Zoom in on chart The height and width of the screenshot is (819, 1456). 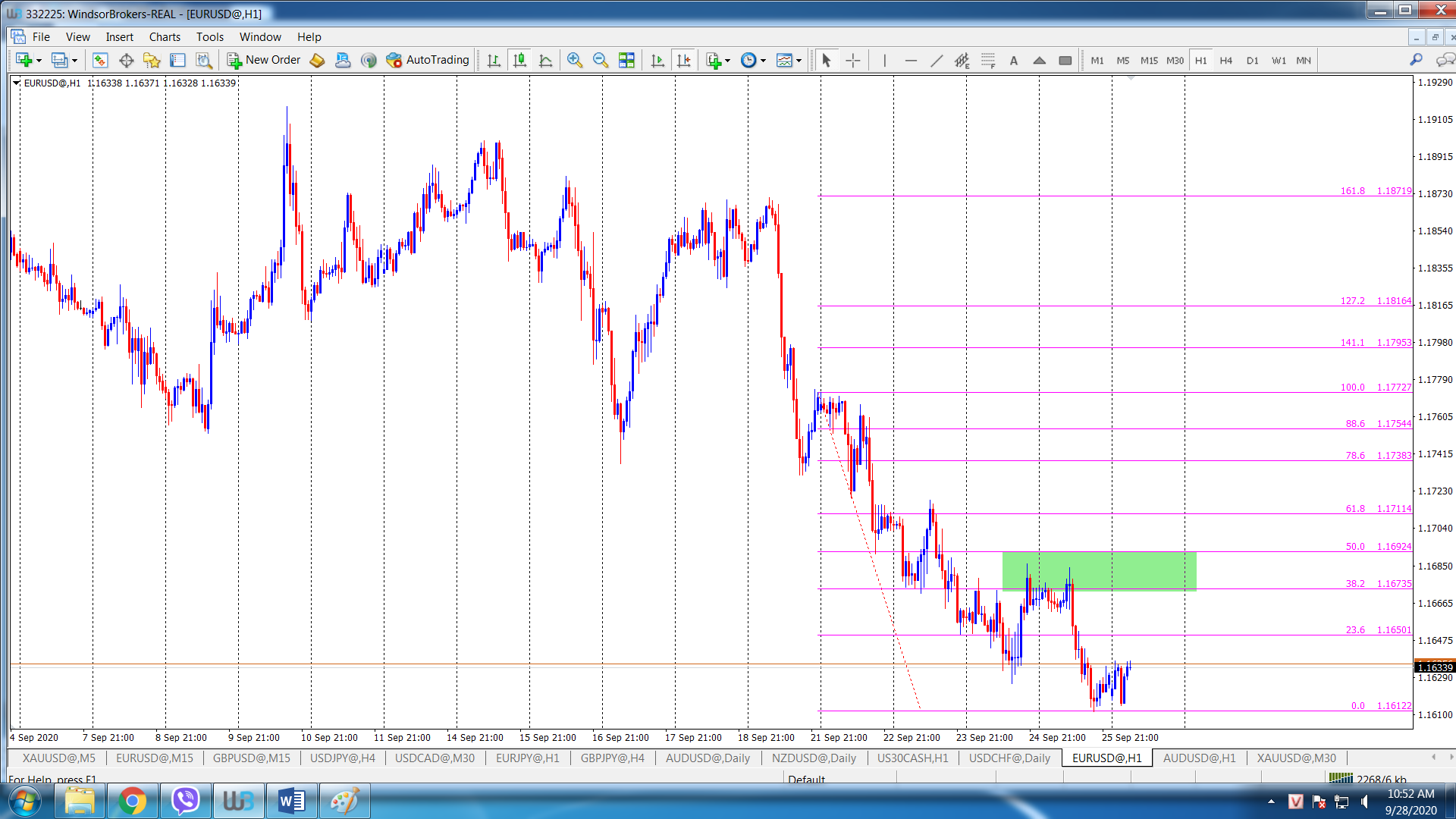[x=575, y=60]
